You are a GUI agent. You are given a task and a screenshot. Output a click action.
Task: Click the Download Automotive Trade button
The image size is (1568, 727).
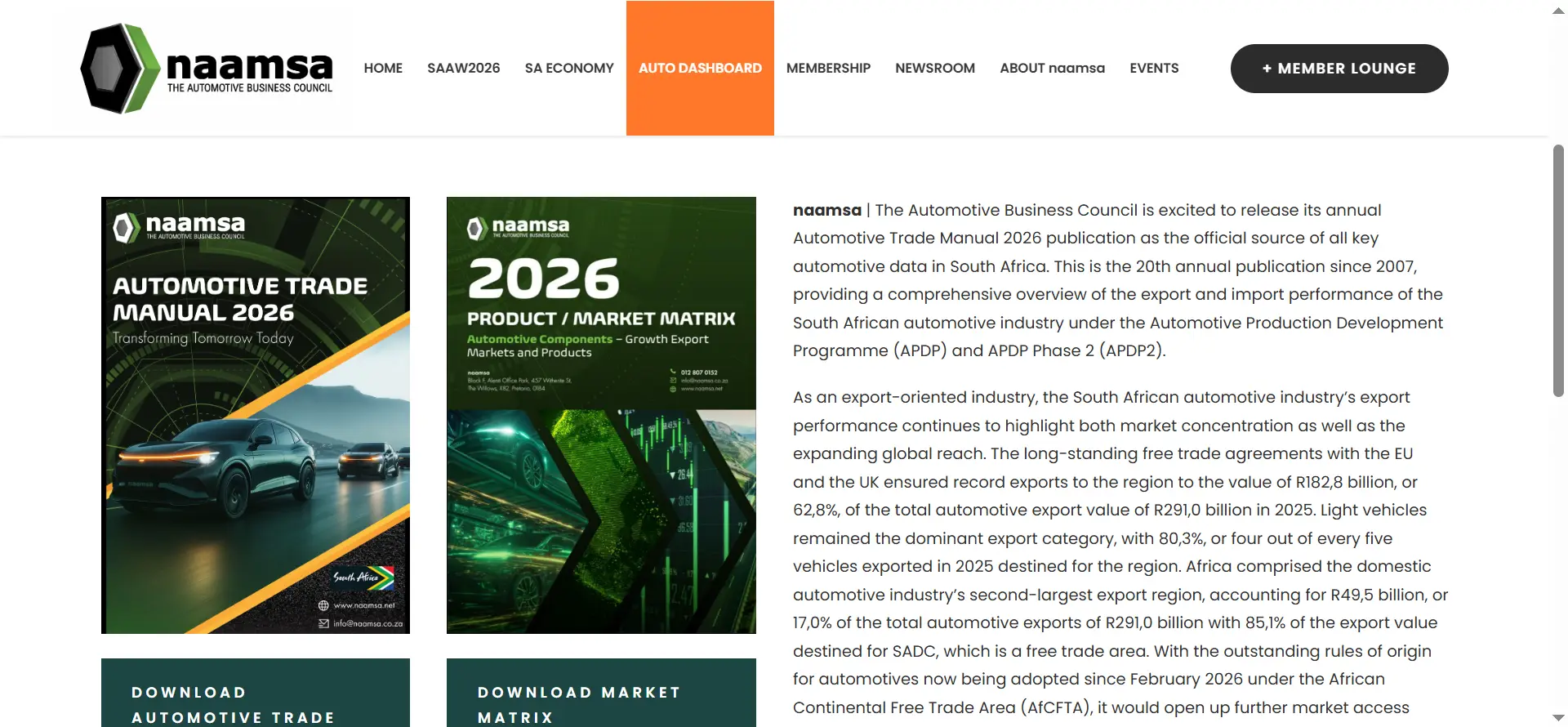tap(256, 693)
